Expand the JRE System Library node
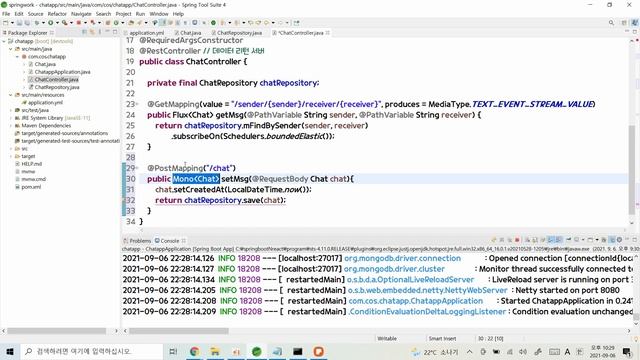Image resolution: width=640 pixels, height=360 pixels. click(11, 118)
